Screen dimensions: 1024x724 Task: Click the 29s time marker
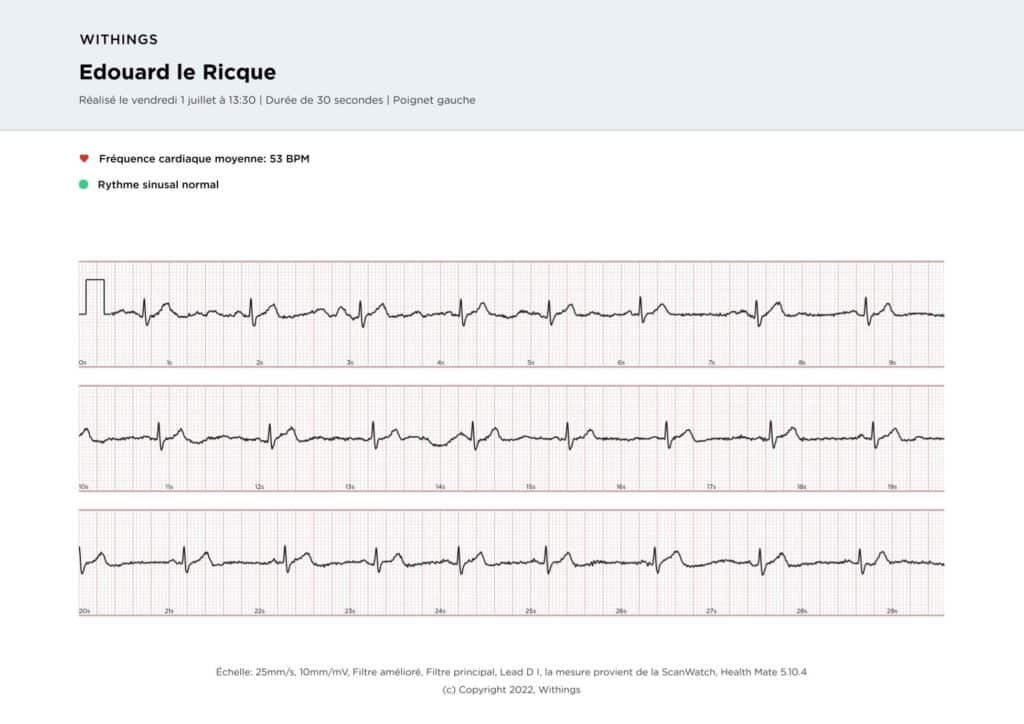(x=892, y=611)
